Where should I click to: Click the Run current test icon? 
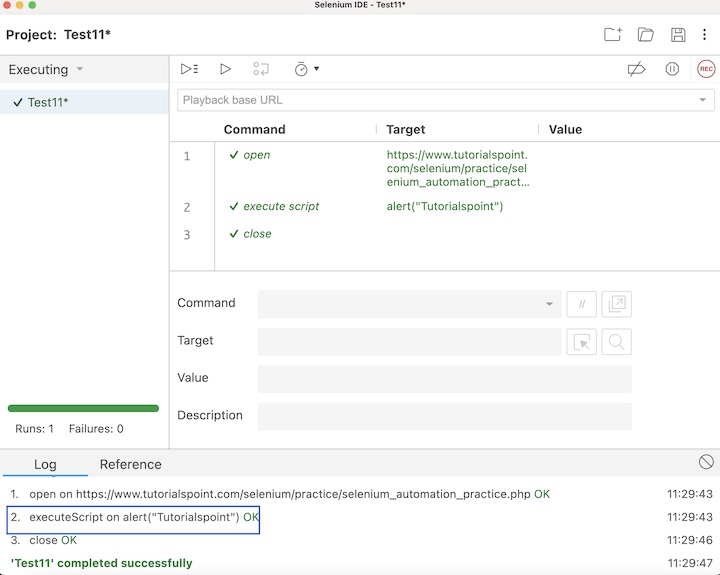tap(225, 69)
